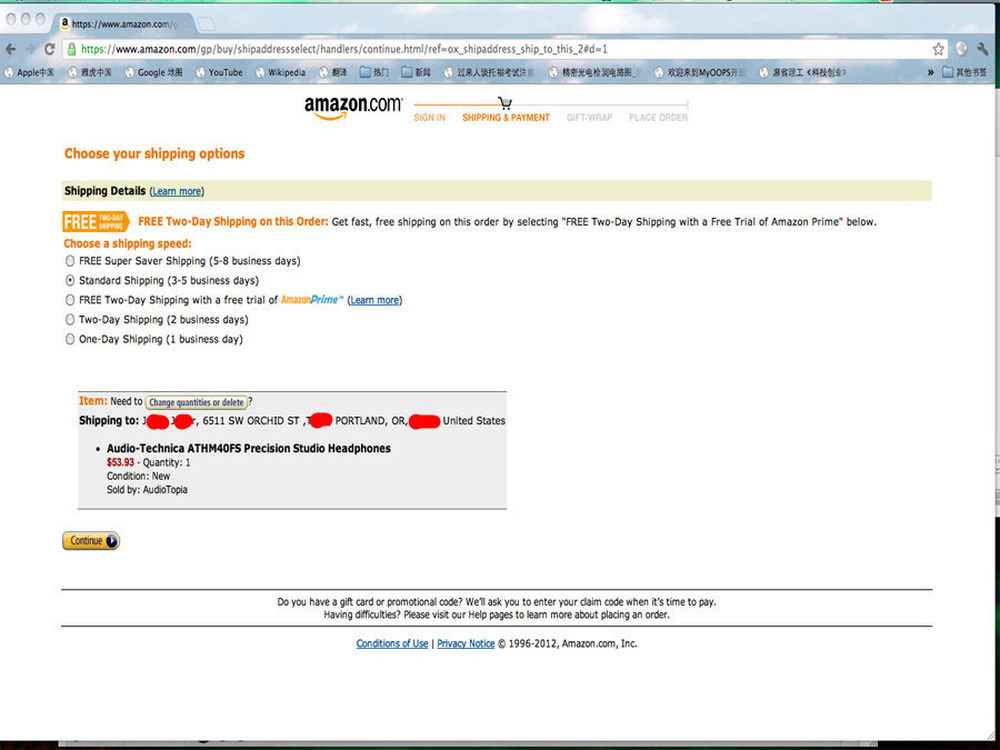This screenshot has height=750, width=1000.
Task: Open the 其他书签 bookmarks folder
Action: pos(964,73)
